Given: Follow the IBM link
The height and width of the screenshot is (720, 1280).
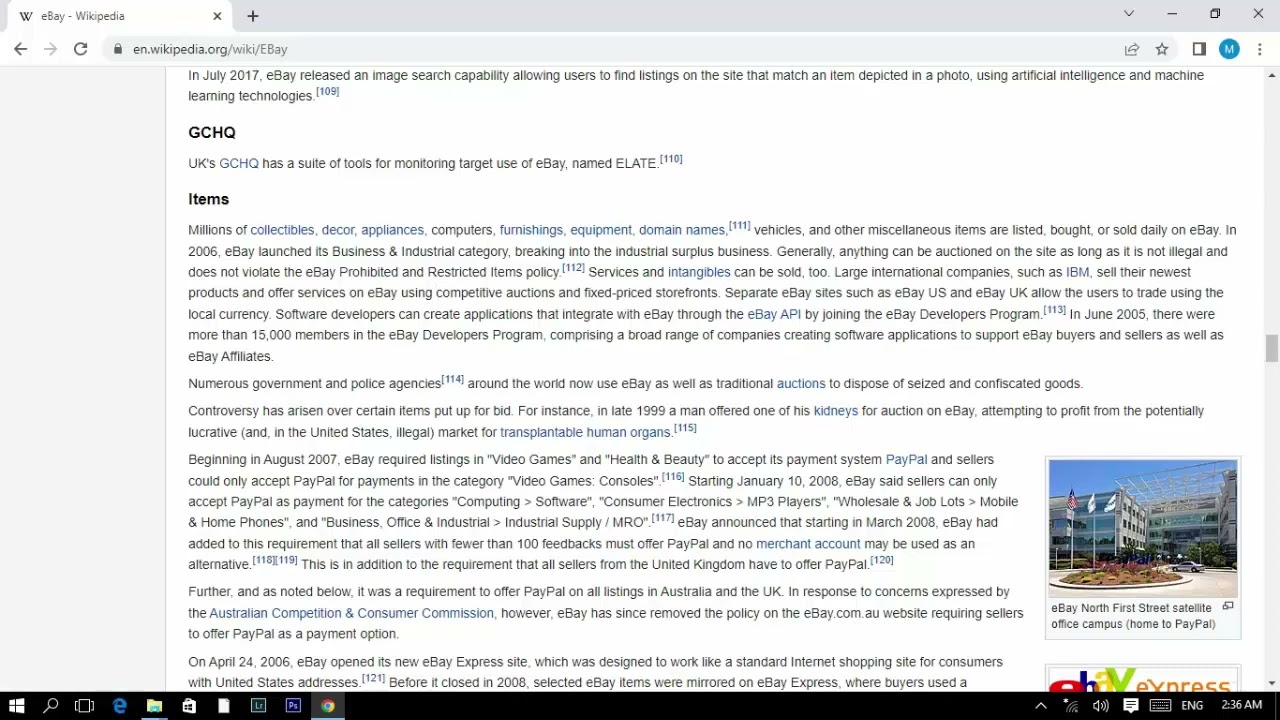Looking at the screenshot, I should (1077, 272).
